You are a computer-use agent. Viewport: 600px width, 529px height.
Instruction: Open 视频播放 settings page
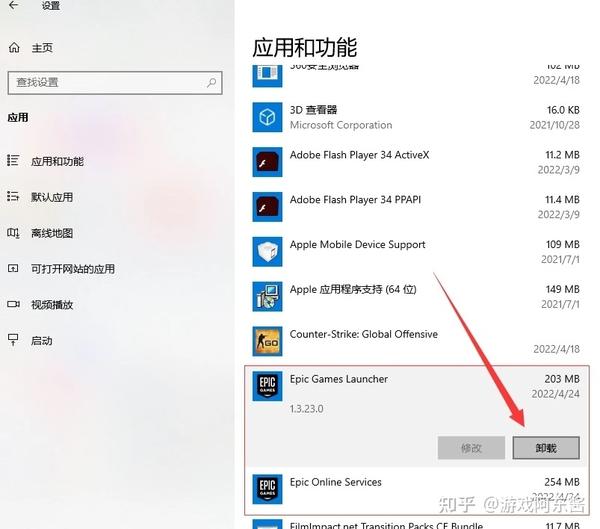pyautogui.click(x=52, y=305)
